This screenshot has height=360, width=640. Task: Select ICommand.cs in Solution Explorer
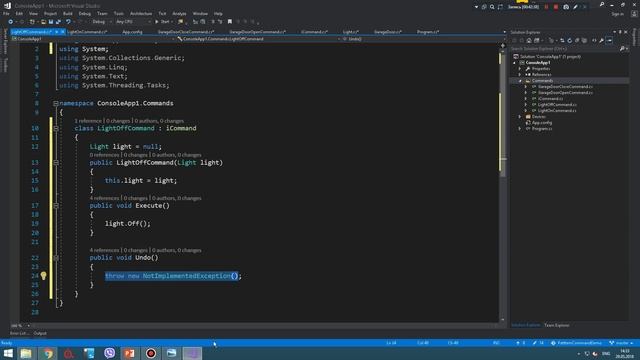pos(550,99)
